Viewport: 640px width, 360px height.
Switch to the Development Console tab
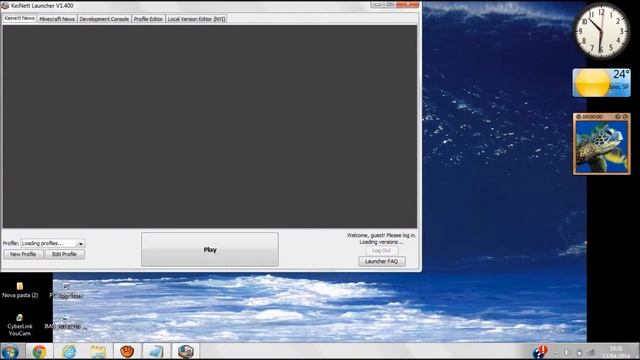coord(104,19)
